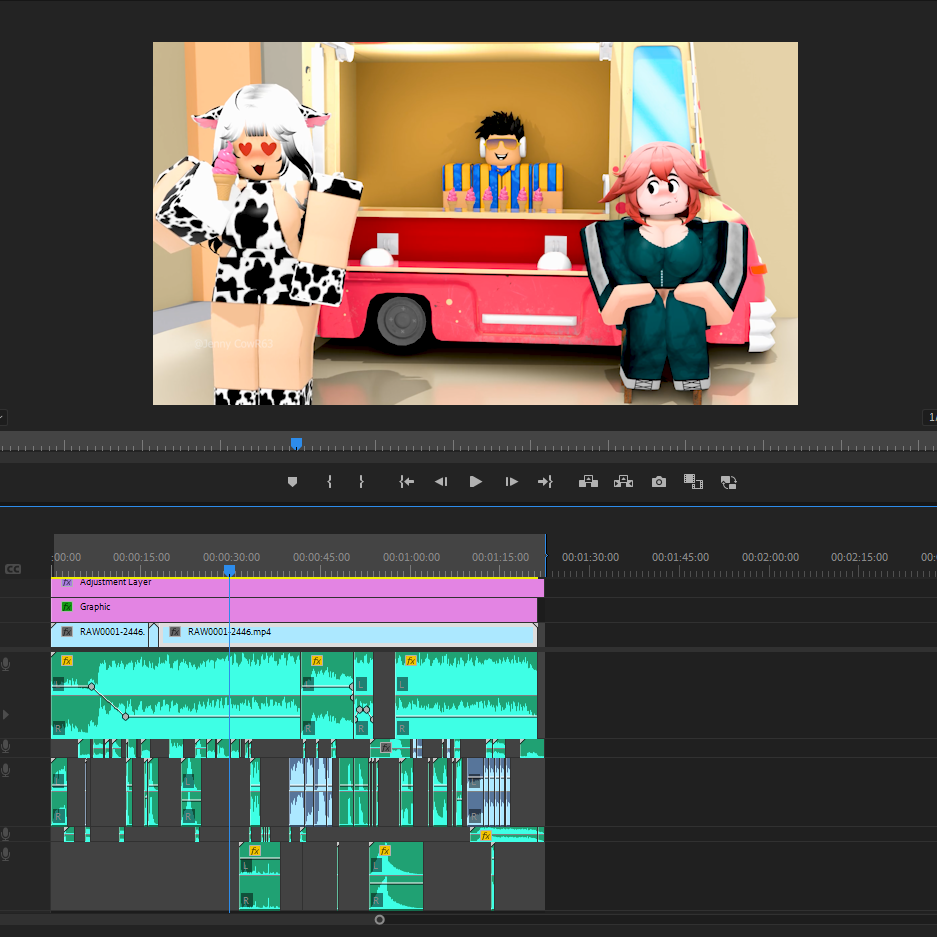937x937 pixels.
Task: Click the microphone icon on the bottom audio track
Action: (6, 855)
